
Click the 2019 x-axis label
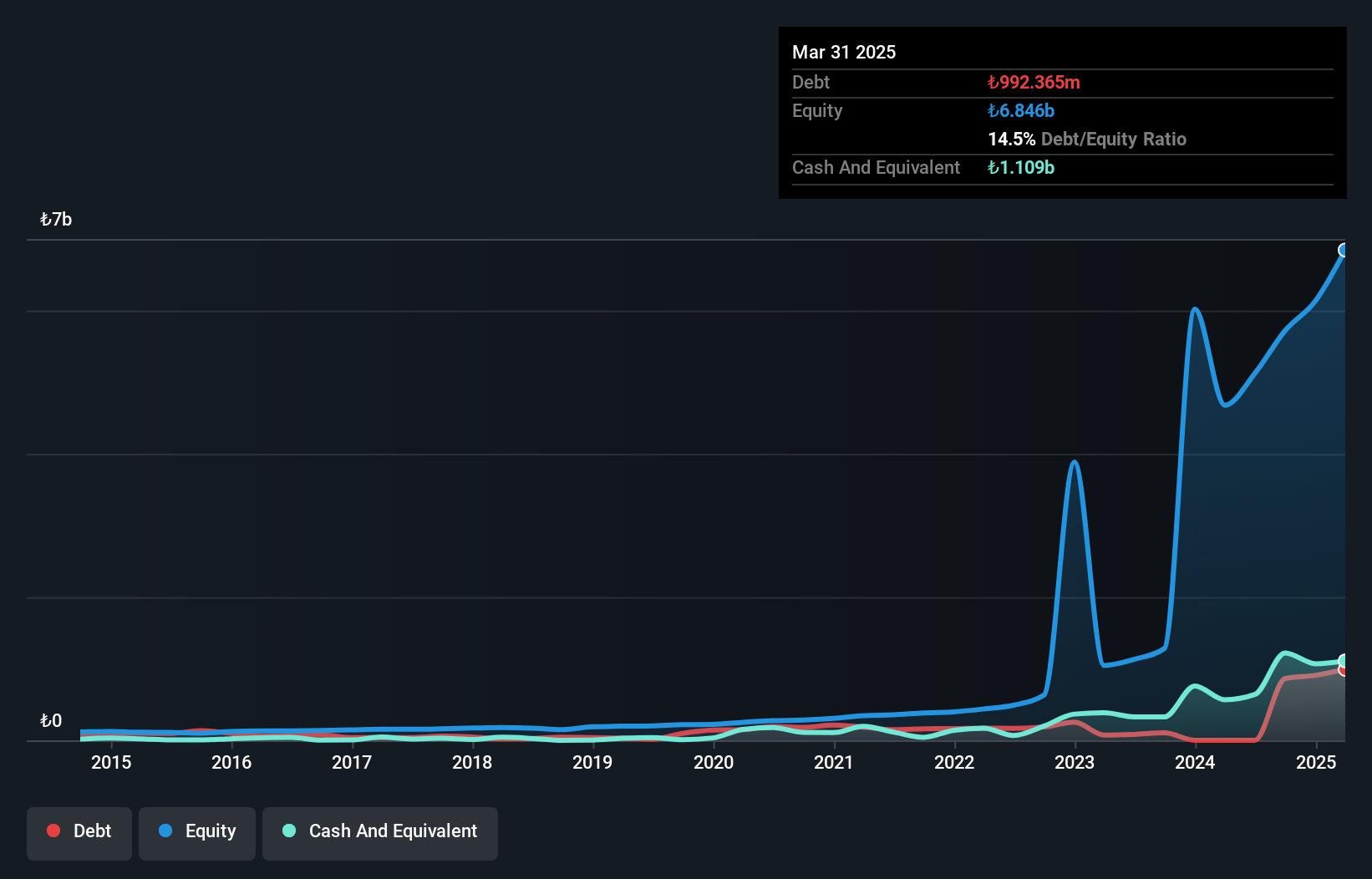(592, 762)
